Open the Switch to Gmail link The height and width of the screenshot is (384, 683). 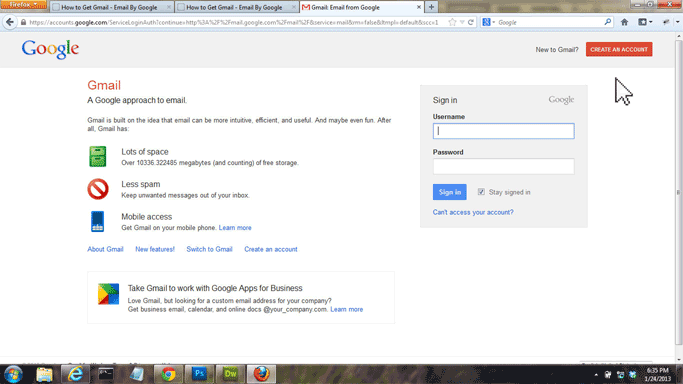pyautogui.click(x=210, y=249)
